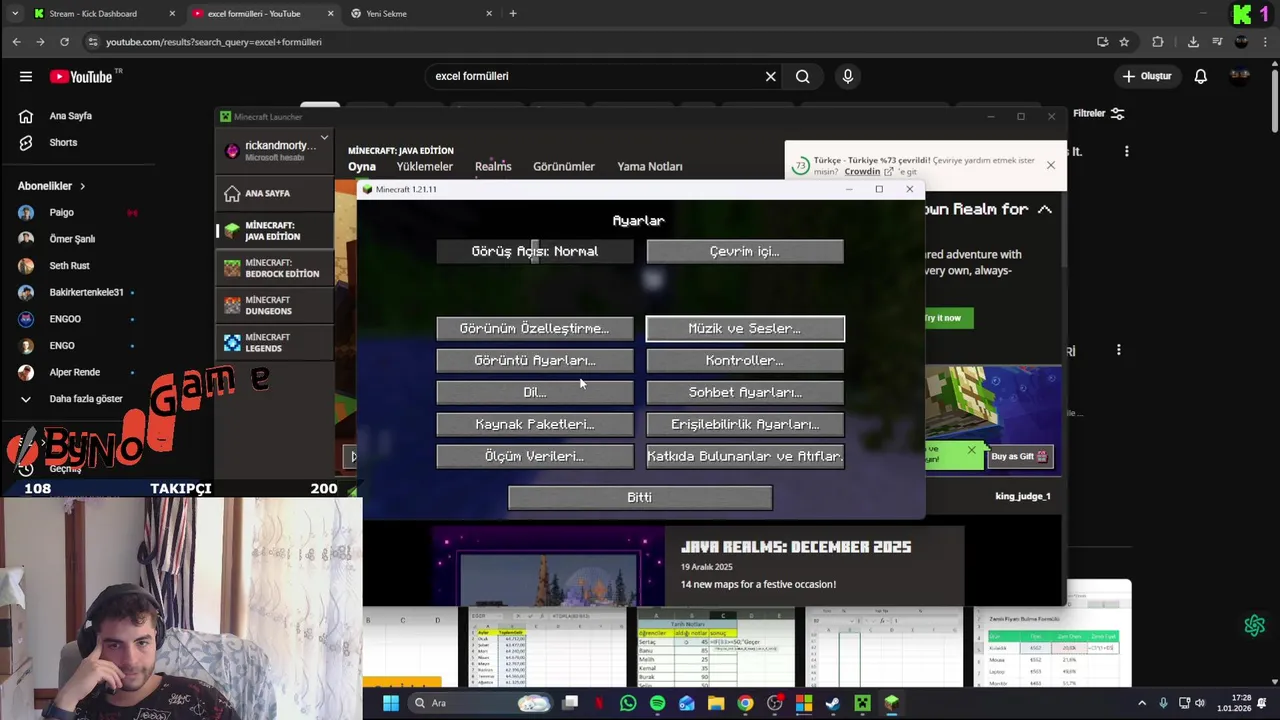The image size is (1280, 720).
Task: Open YouTube notifications bell
Action: click(1201, 76)
